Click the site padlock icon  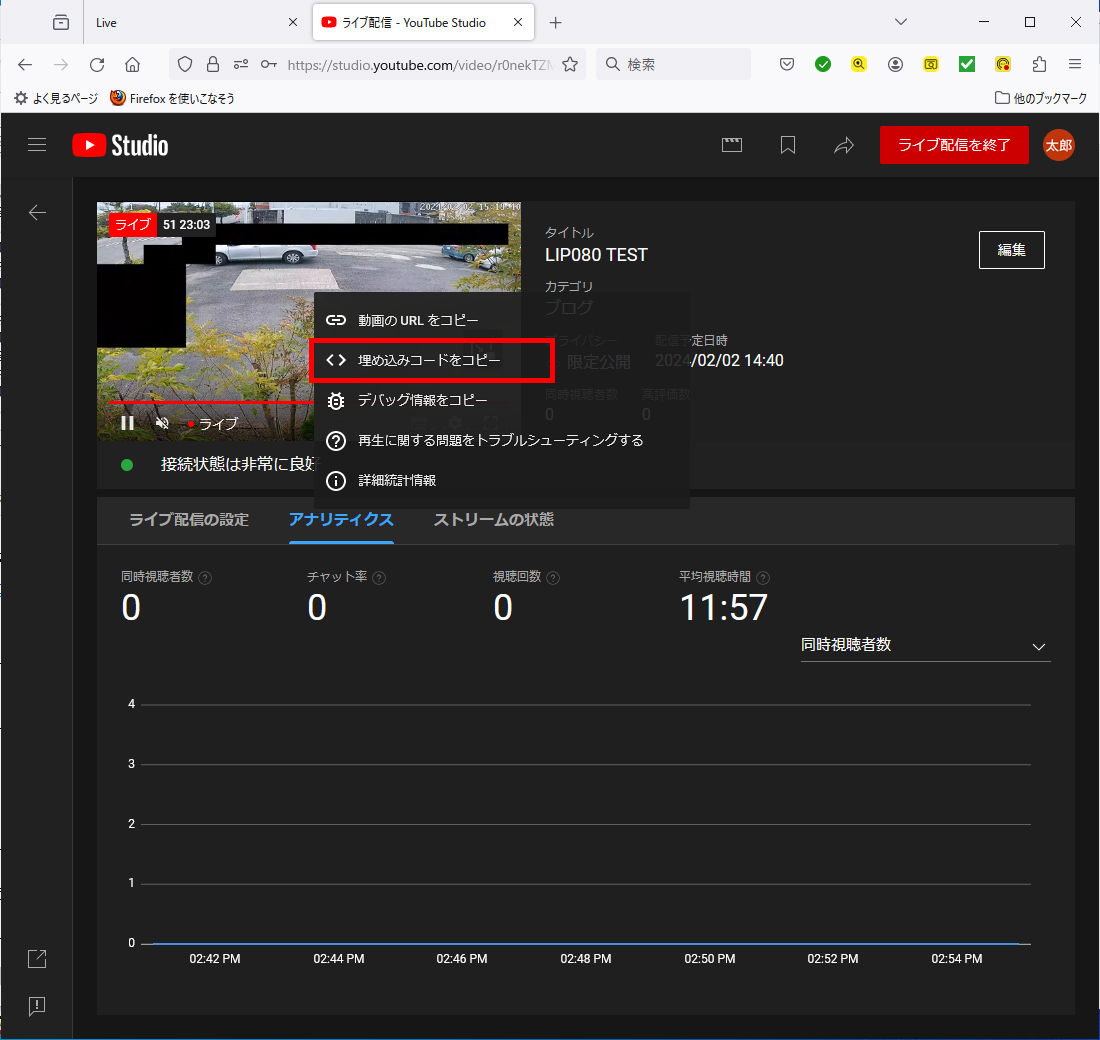click(213, 65)
